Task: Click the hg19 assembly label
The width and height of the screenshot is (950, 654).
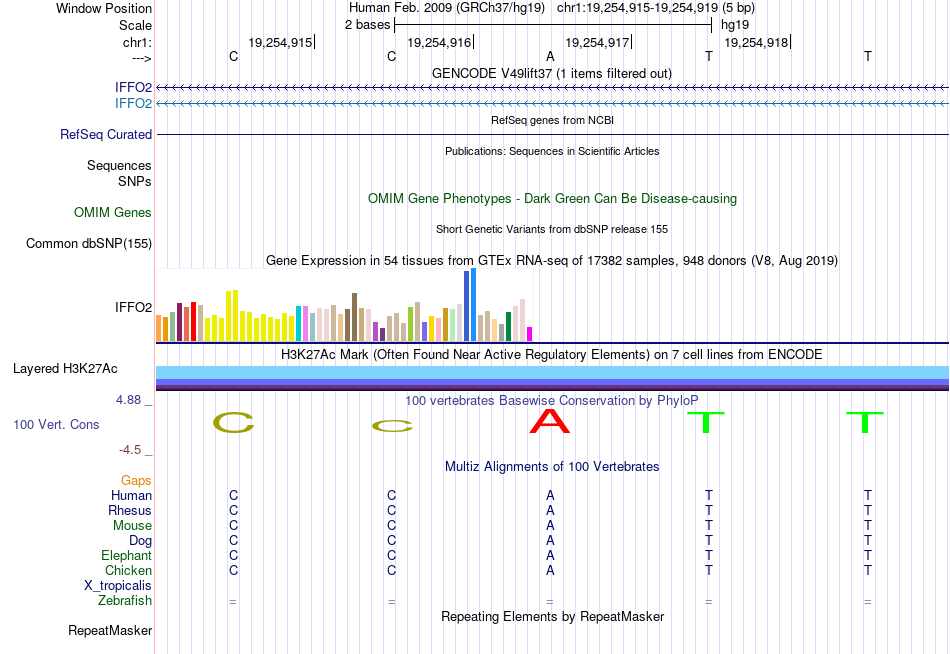Action: coord(735,25)
